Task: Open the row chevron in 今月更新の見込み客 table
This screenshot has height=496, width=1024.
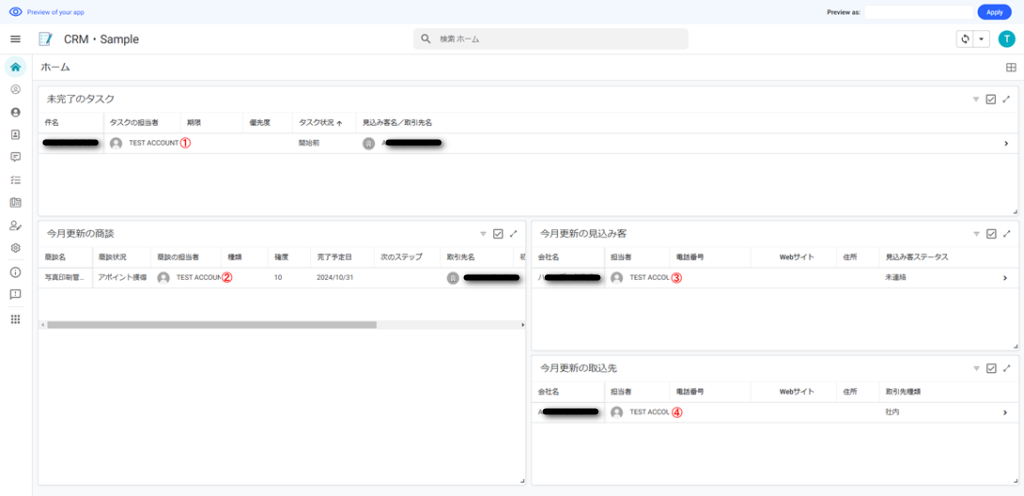Action: [x=1005, y=278]
